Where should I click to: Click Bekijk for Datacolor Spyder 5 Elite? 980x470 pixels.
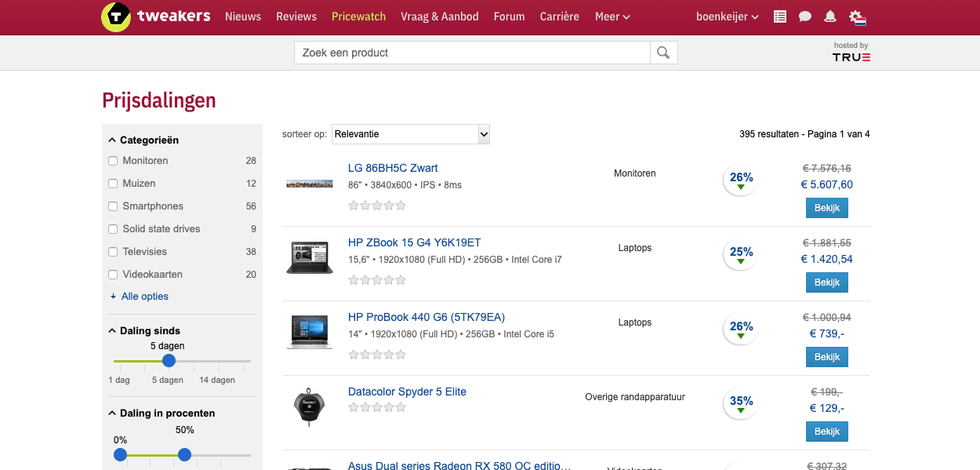pos(826,431)
